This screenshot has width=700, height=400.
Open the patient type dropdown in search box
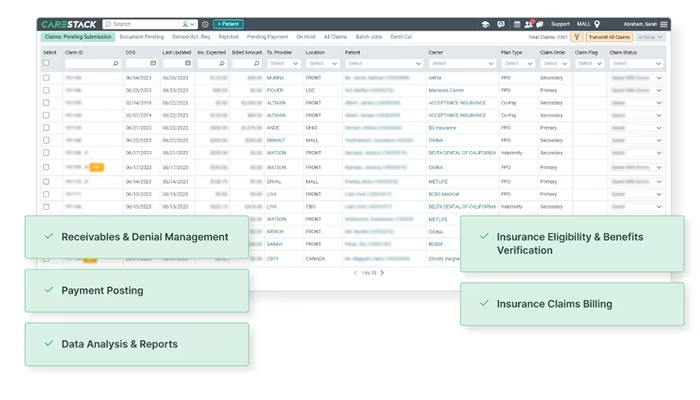[x=188, y=24]
